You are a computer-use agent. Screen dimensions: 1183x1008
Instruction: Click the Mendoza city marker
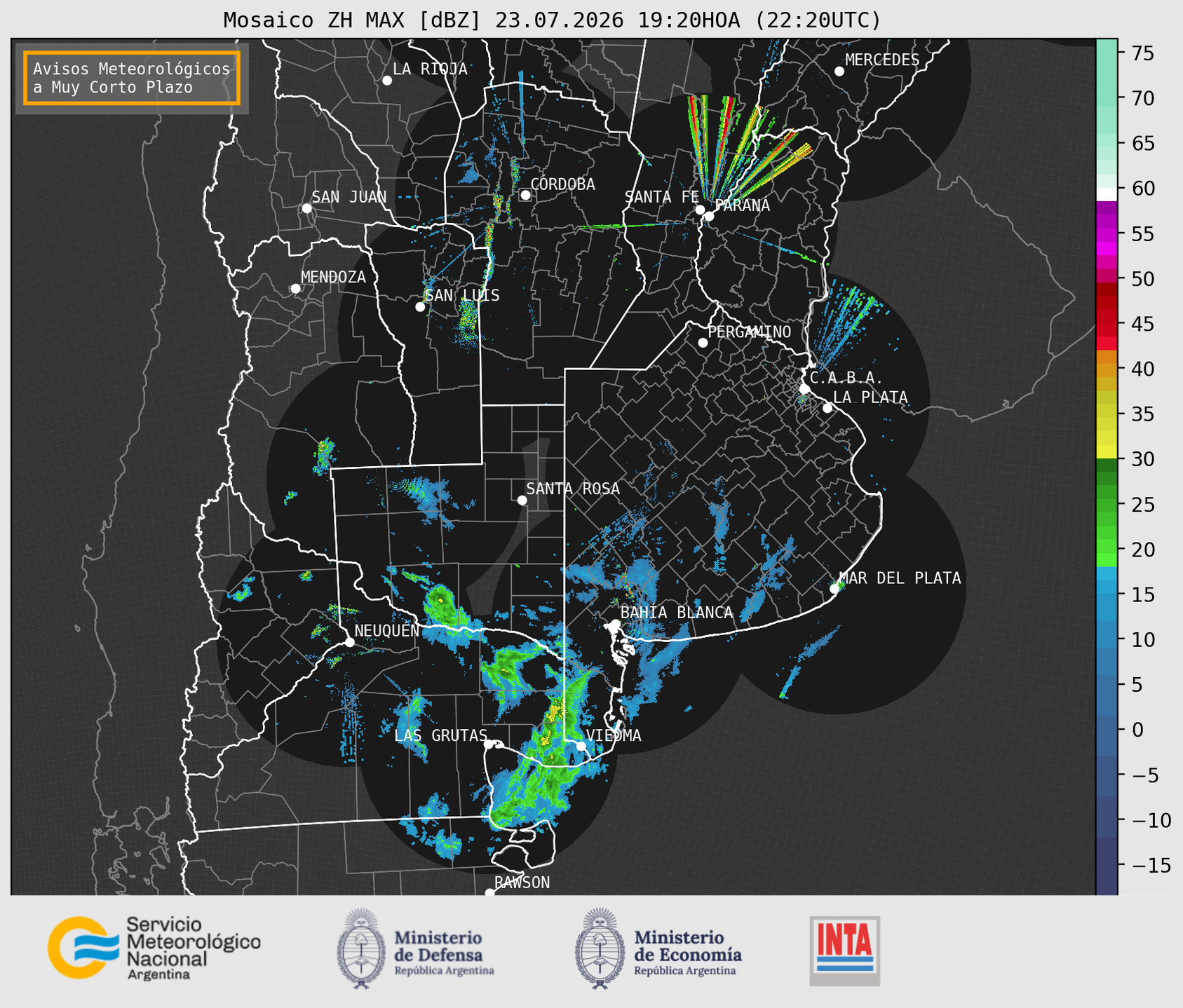point(295,289)
